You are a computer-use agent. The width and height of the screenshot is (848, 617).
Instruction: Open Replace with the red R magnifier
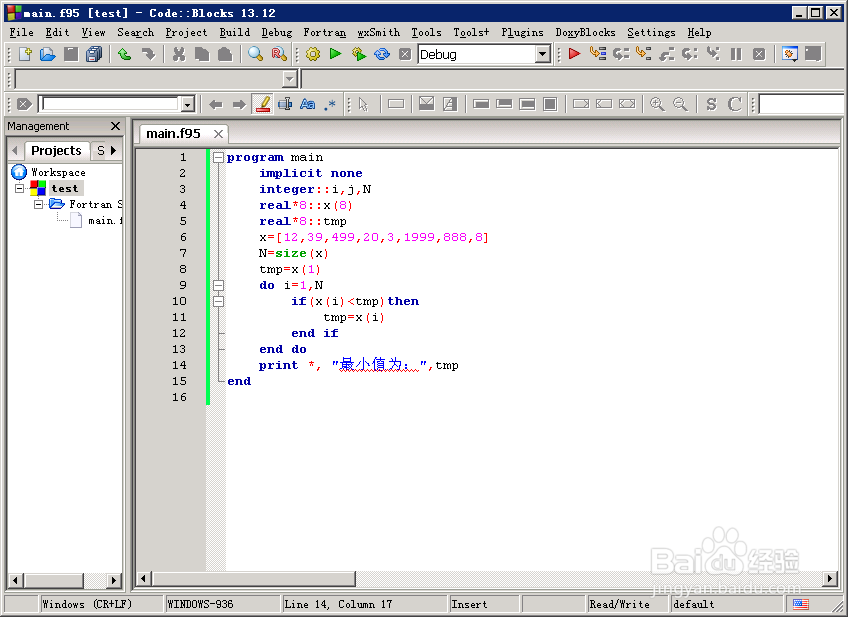point(279,54)
